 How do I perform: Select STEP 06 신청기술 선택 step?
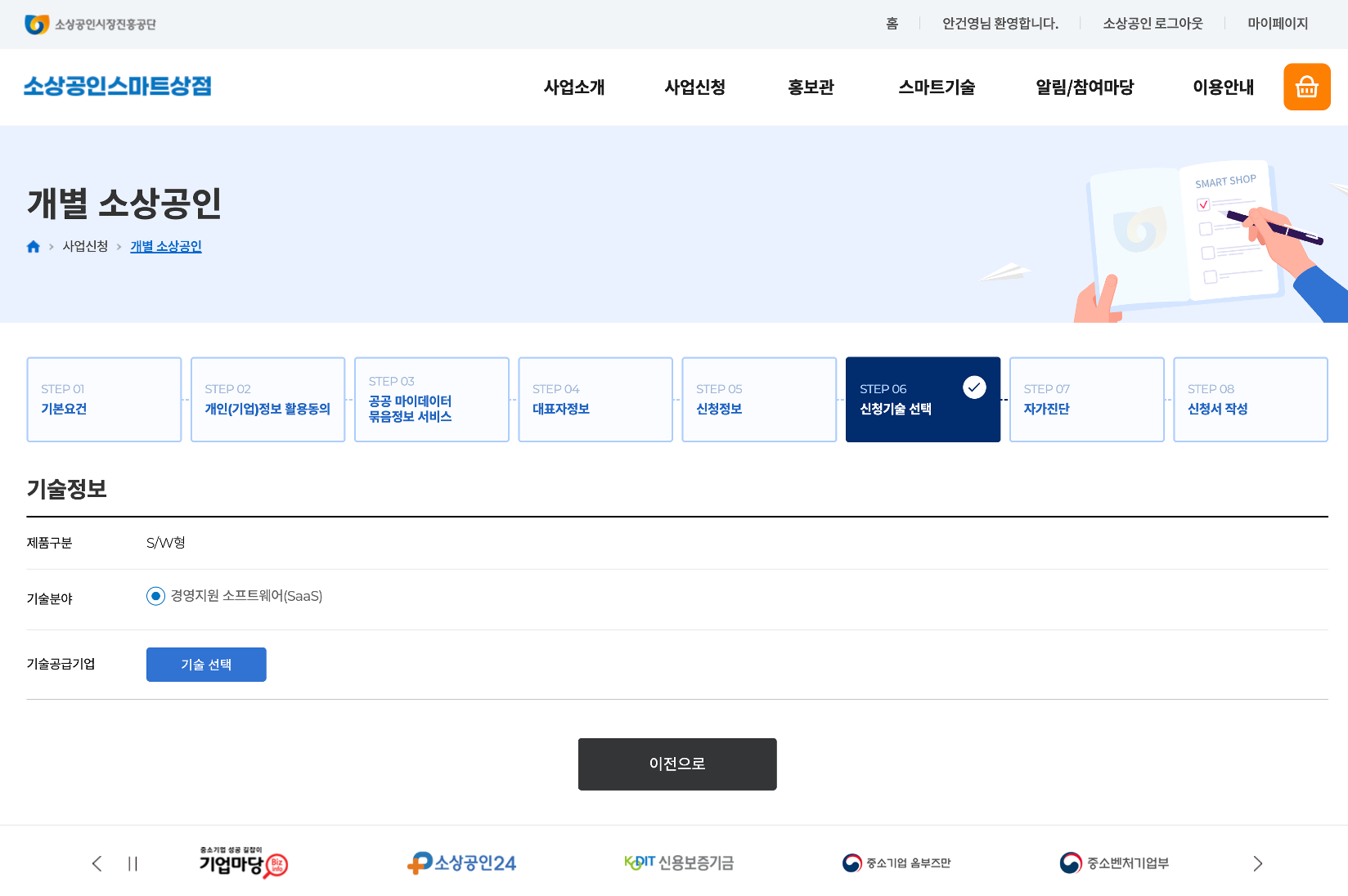(923, 400)
